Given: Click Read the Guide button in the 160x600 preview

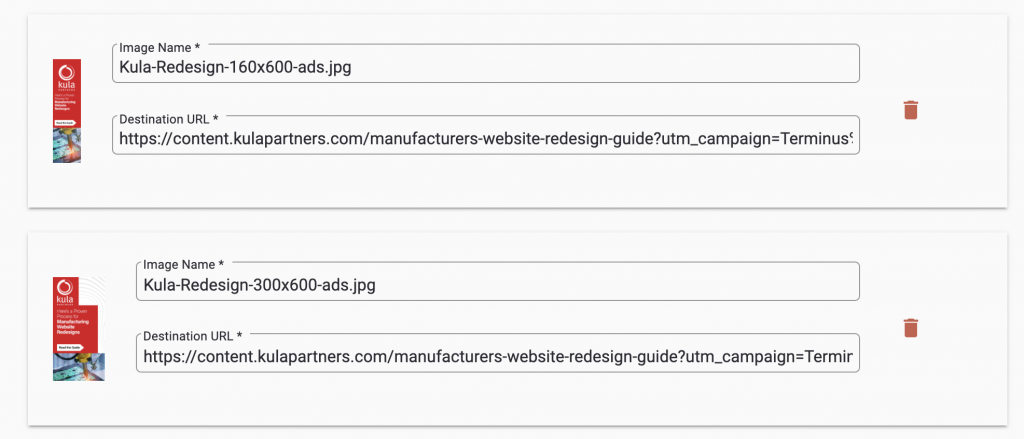Looking at the screenshot, I should [66, 122].
